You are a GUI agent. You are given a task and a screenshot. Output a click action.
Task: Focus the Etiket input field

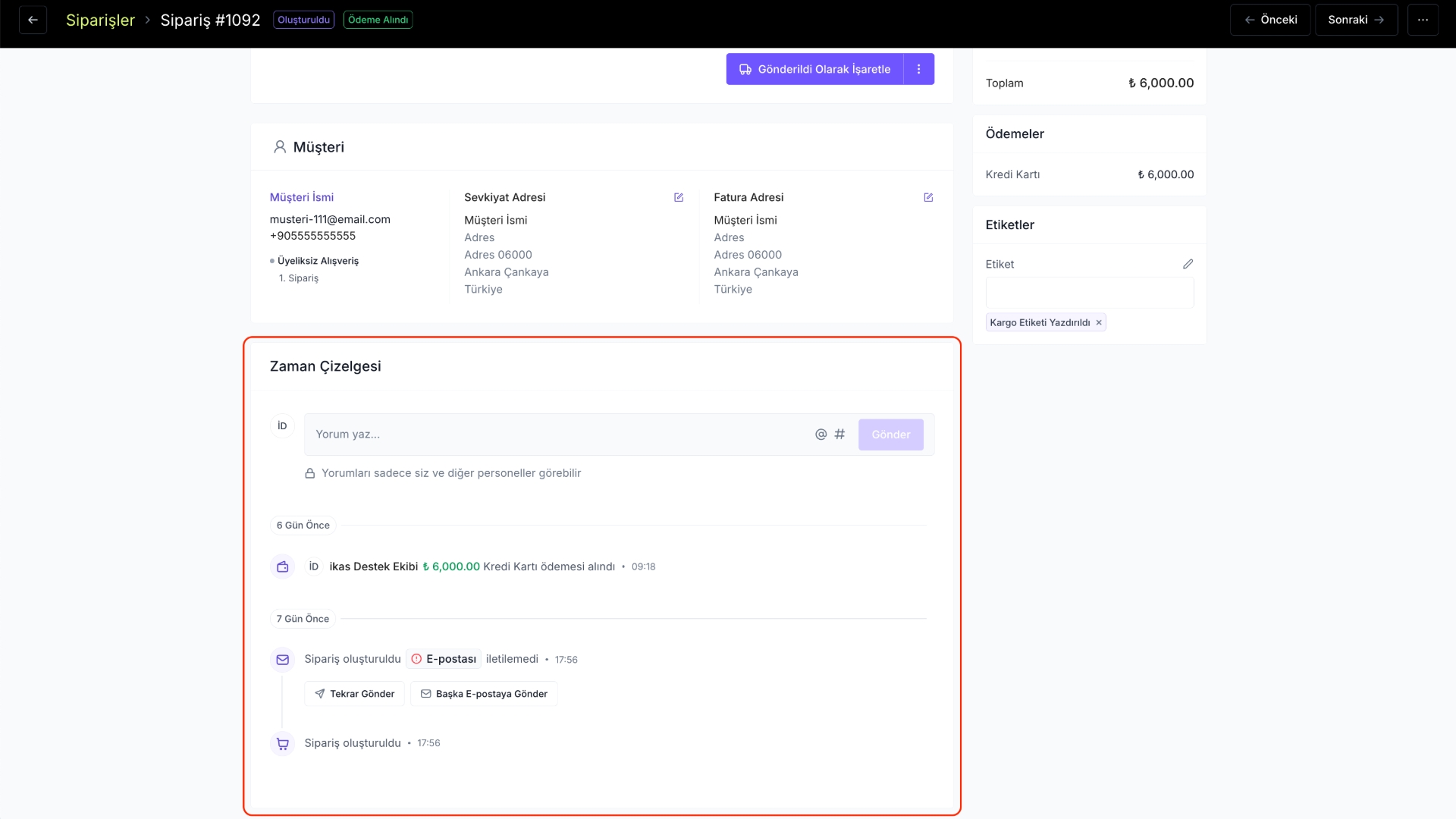(x=1090, y=293)
